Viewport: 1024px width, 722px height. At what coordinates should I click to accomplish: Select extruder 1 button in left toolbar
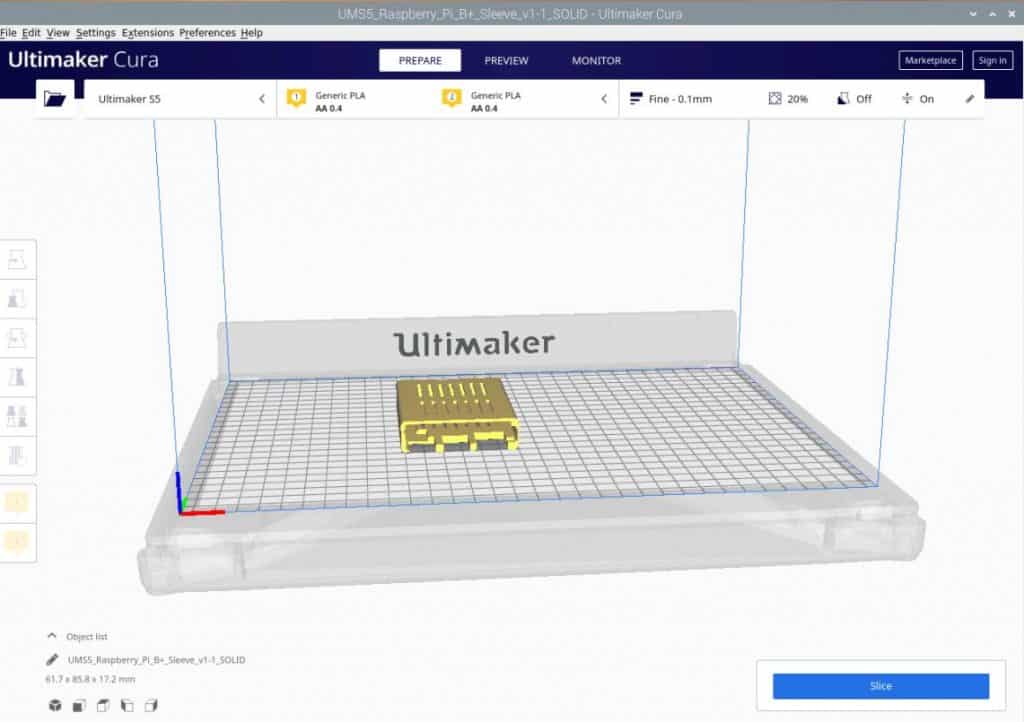(17, 502)
